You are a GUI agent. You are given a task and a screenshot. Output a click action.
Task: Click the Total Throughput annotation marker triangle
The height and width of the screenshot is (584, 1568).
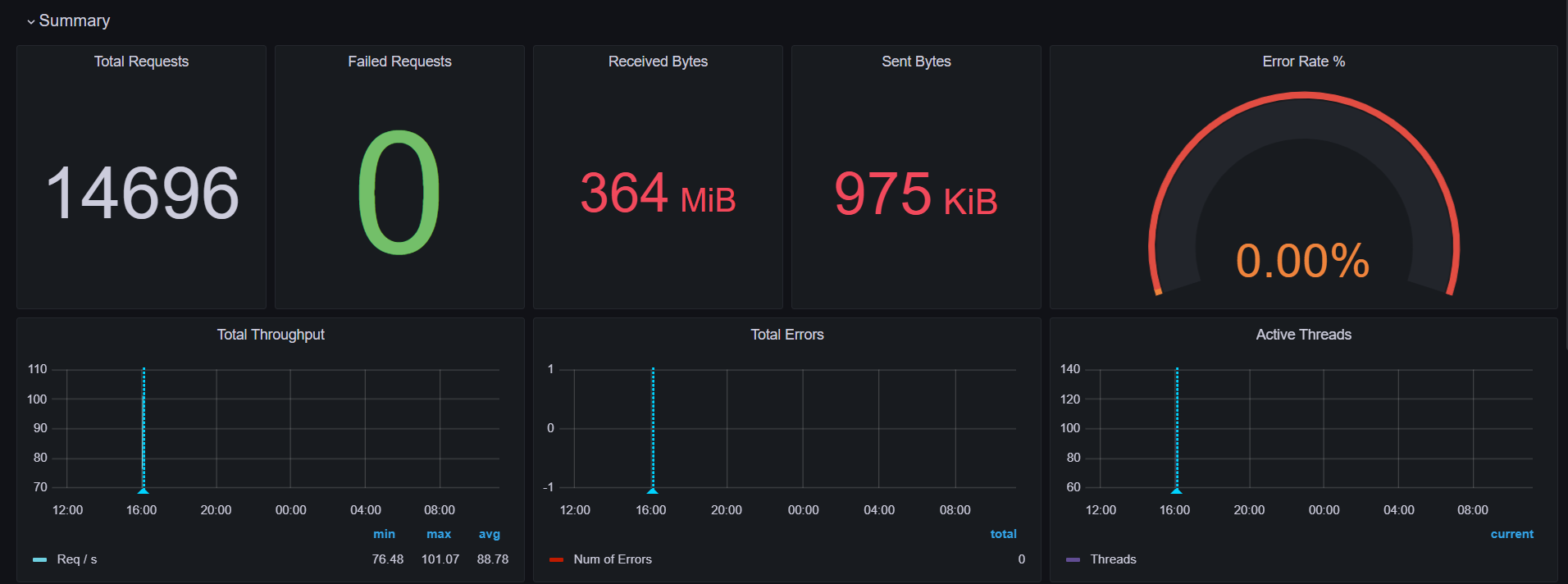[144, 490]
